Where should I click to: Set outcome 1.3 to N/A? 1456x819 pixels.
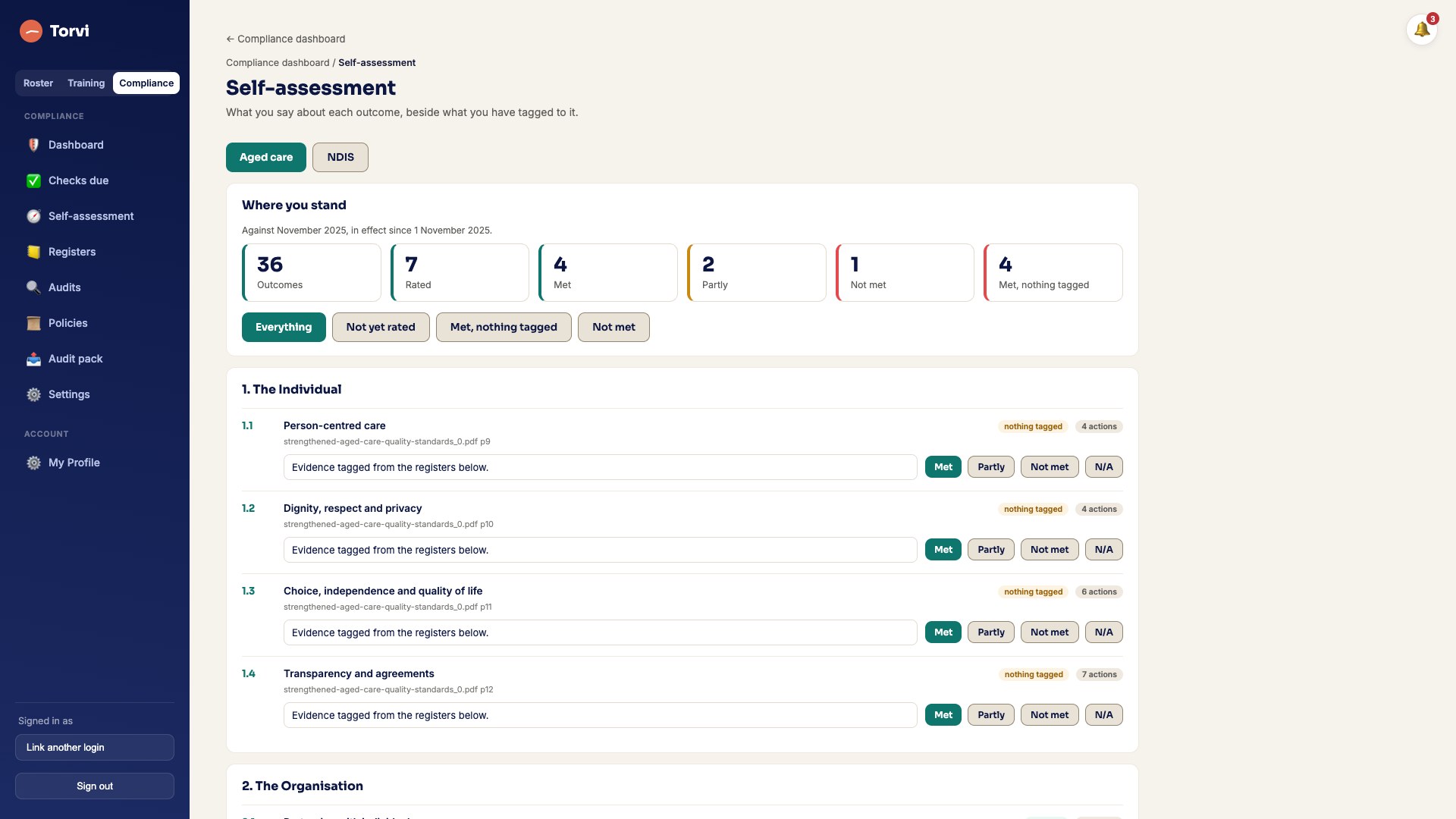[x=1103, y=632]
